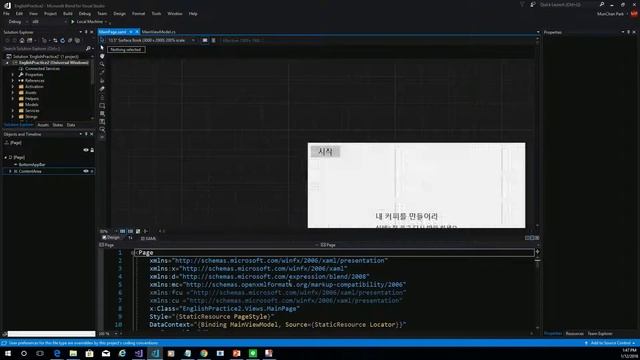Switch to Design view button

(x=111, y=237)
